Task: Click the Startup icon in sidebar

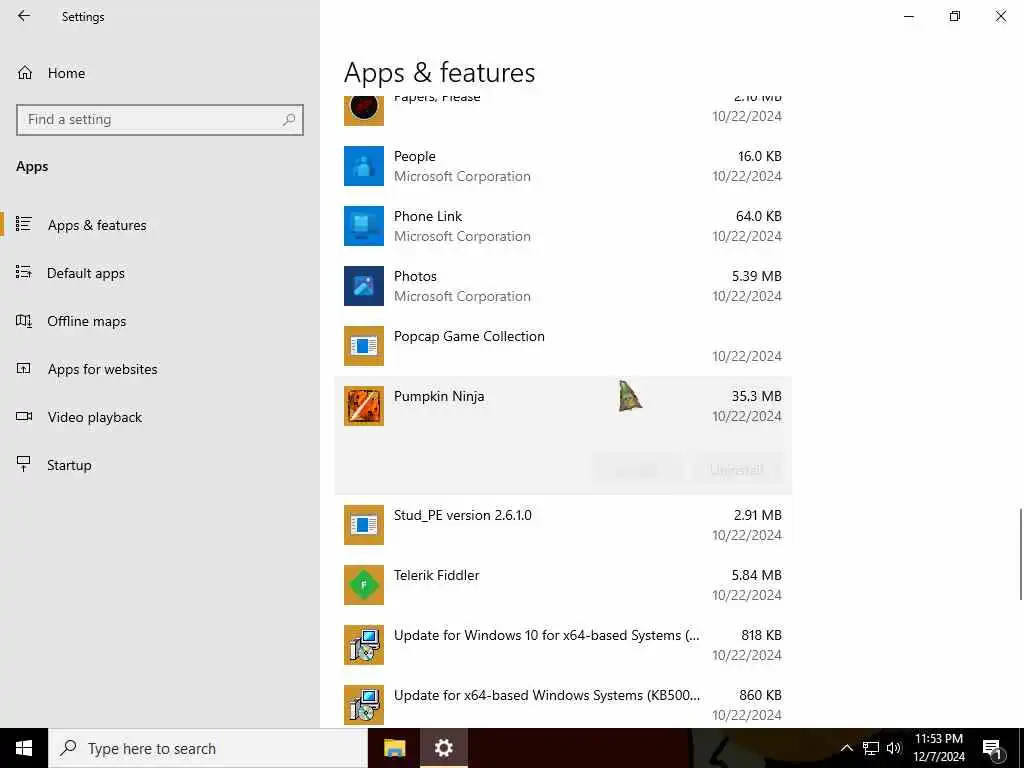Action: [24, 464]
